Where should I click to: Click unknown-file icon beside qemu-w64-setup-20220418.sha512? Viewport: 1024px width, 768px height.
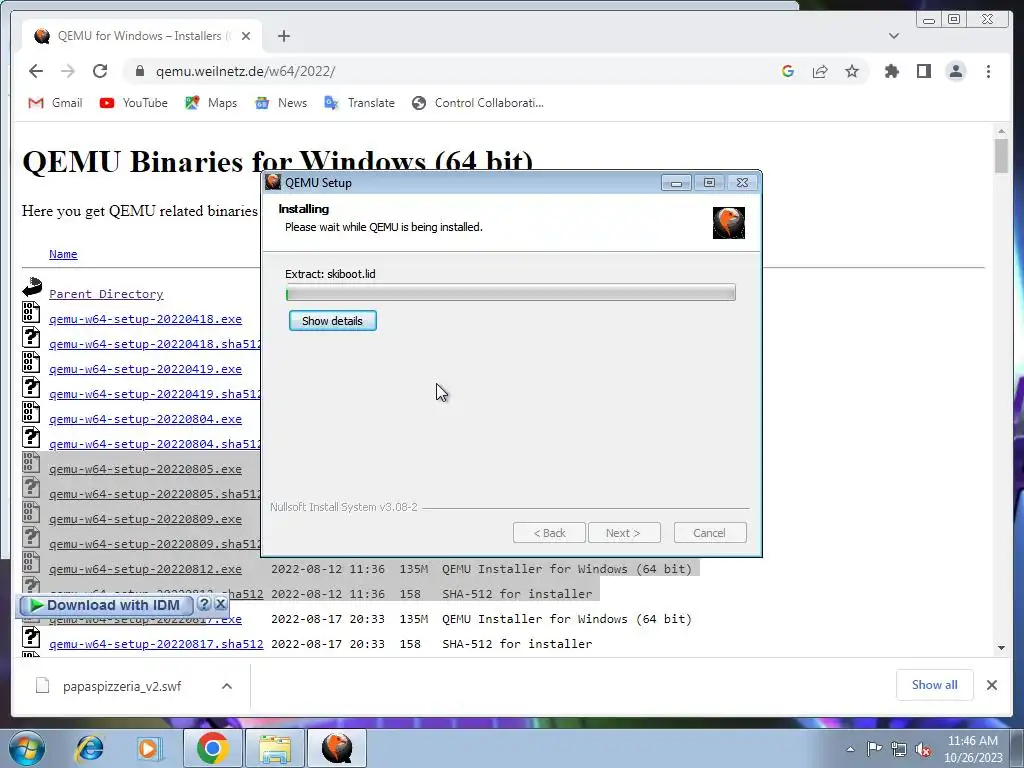(31, 337)
